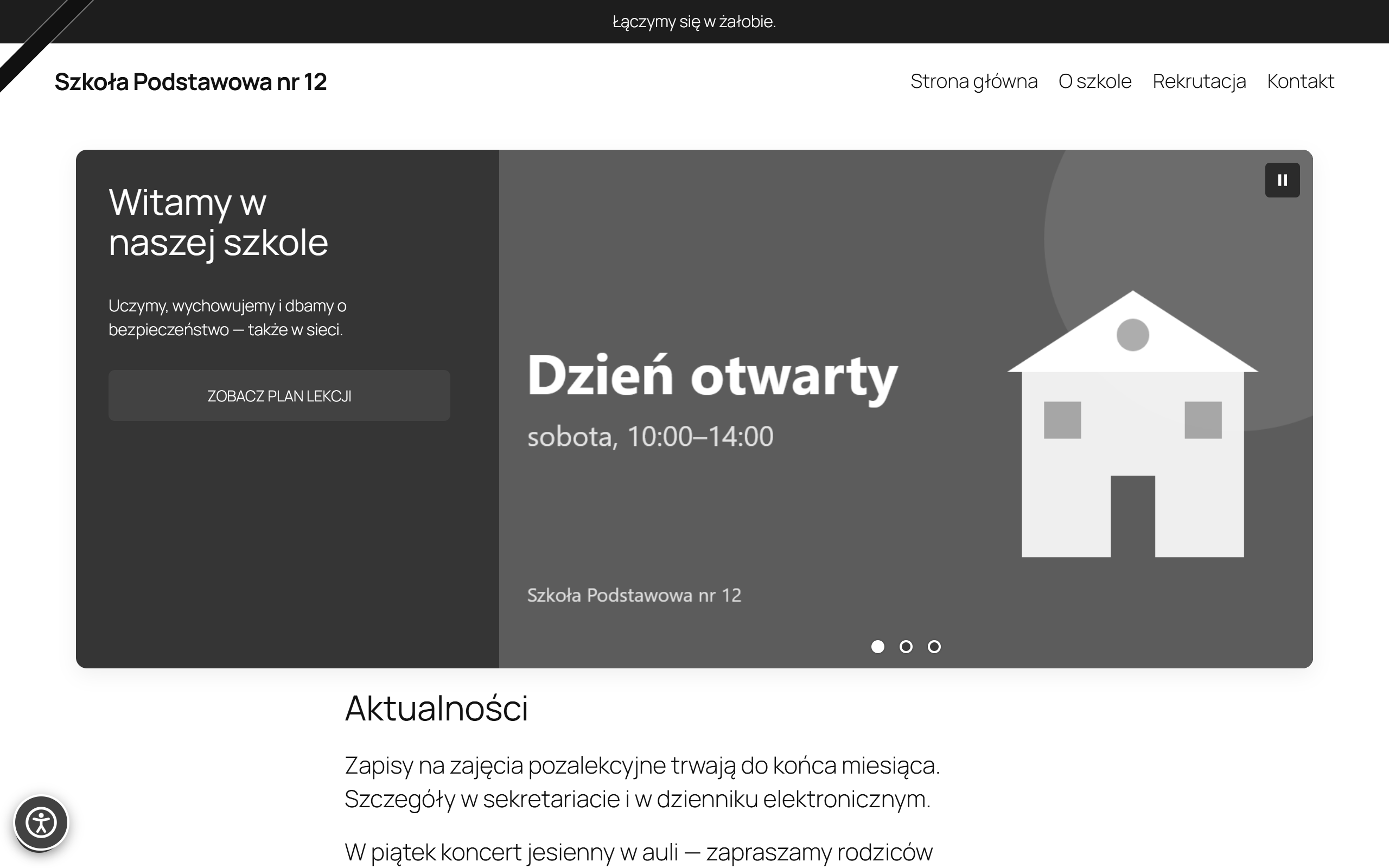Screen dimensions: 1389x868
Task: Click the Zapisy na zajęcia pozalekcyjne paragraph
Action: point(642,782)
